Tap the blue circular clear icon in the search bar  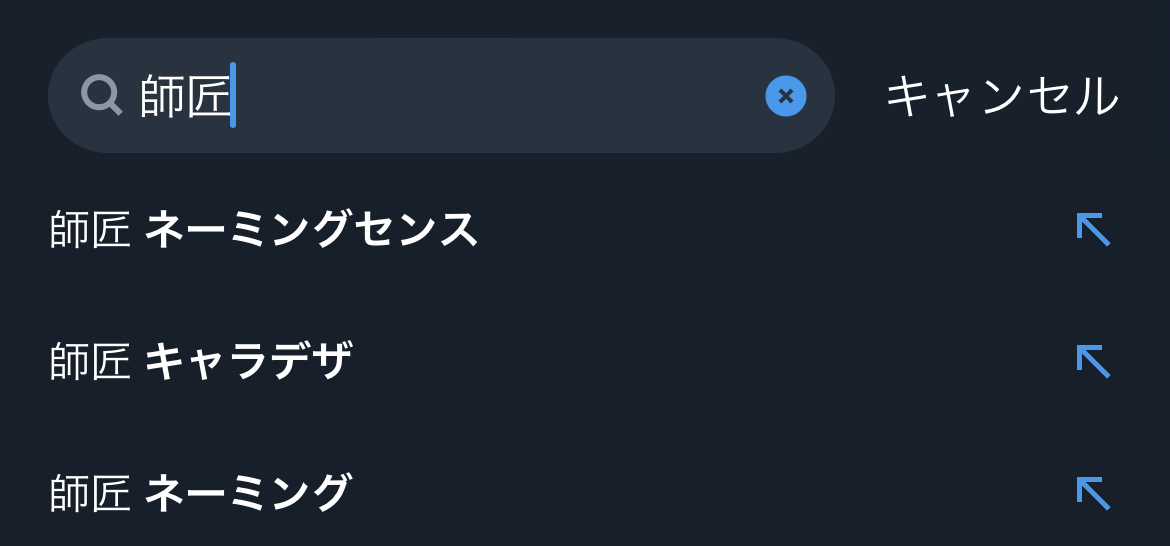(786, 96)
